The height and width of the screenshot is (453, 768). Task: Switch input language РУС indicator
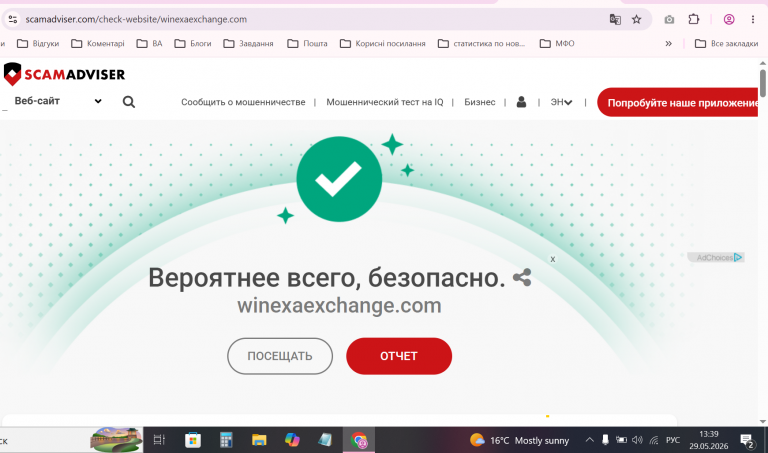point(673,440)
